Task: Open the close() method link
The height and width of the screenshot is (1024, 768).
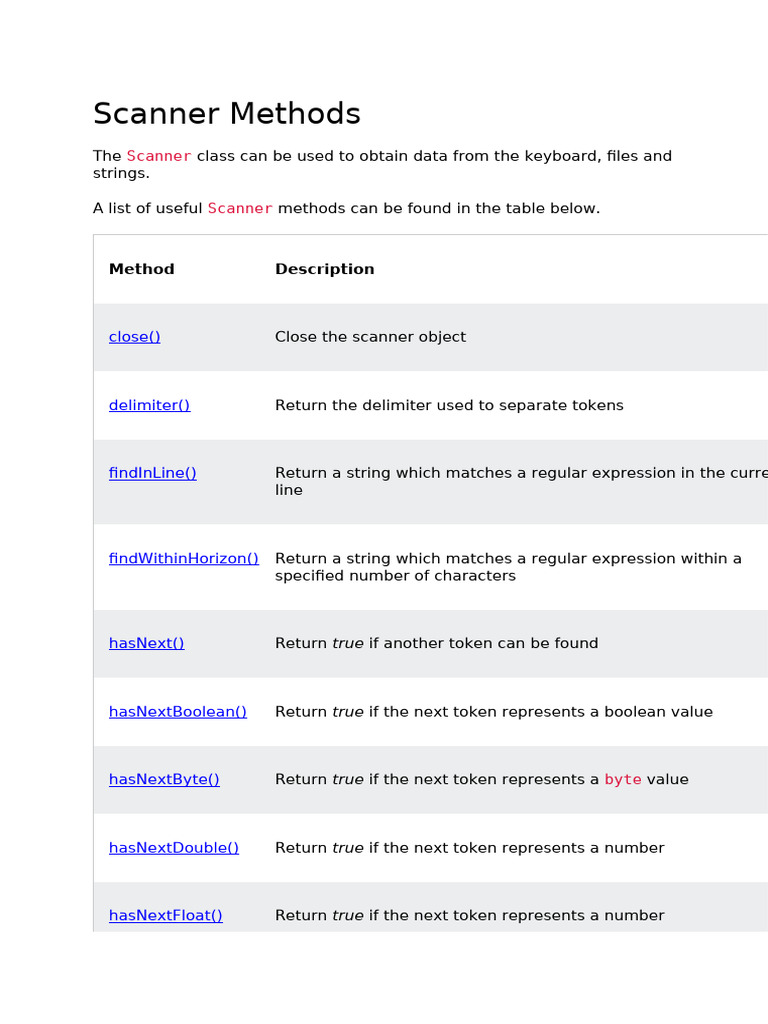Action: pyautogui.click(x=135, y=337)
